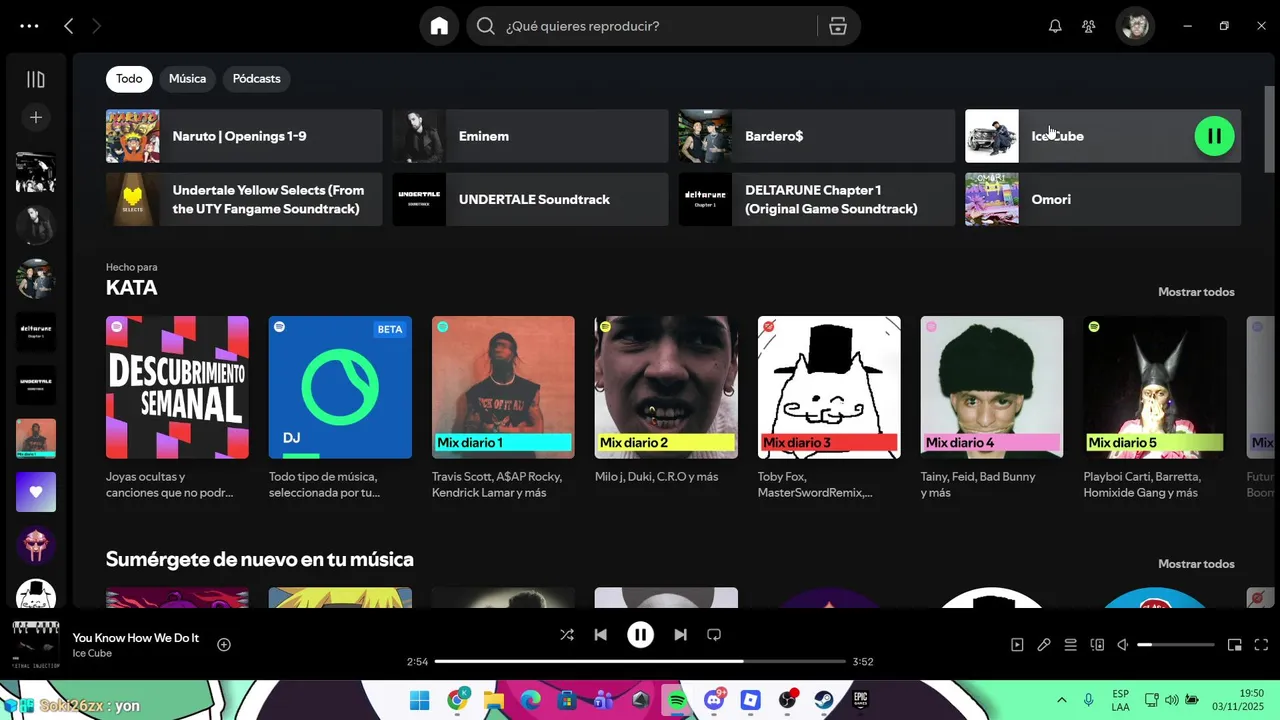Enter full screen mode

1261,645
